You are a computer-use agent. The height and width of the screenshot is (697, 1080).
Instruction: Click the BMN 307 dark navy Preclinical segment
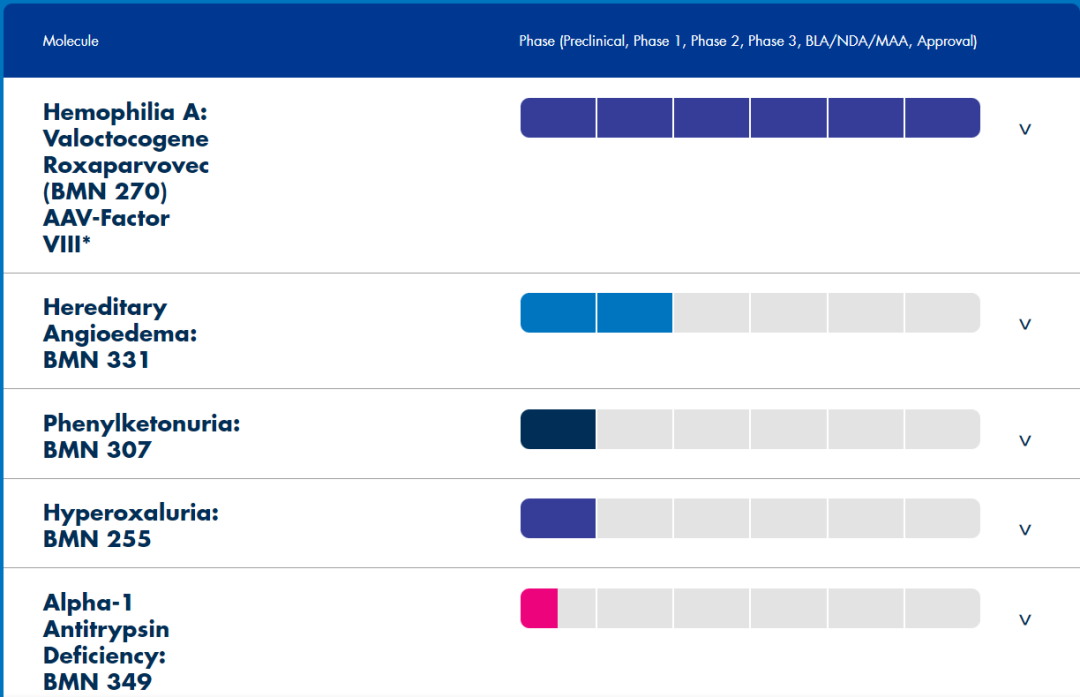[x=558, y=429]
